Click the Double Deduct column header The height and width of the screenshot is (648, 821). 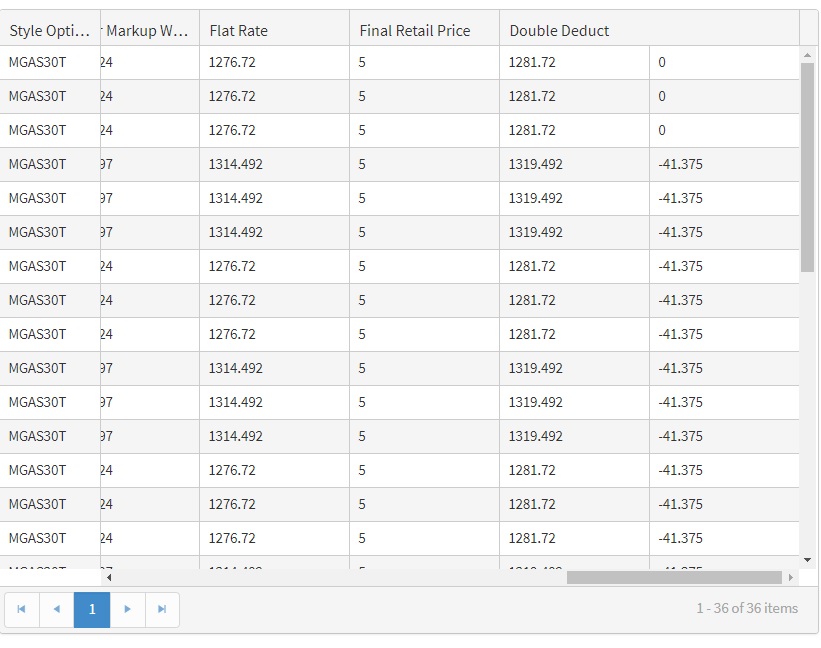tap(559, 31)
